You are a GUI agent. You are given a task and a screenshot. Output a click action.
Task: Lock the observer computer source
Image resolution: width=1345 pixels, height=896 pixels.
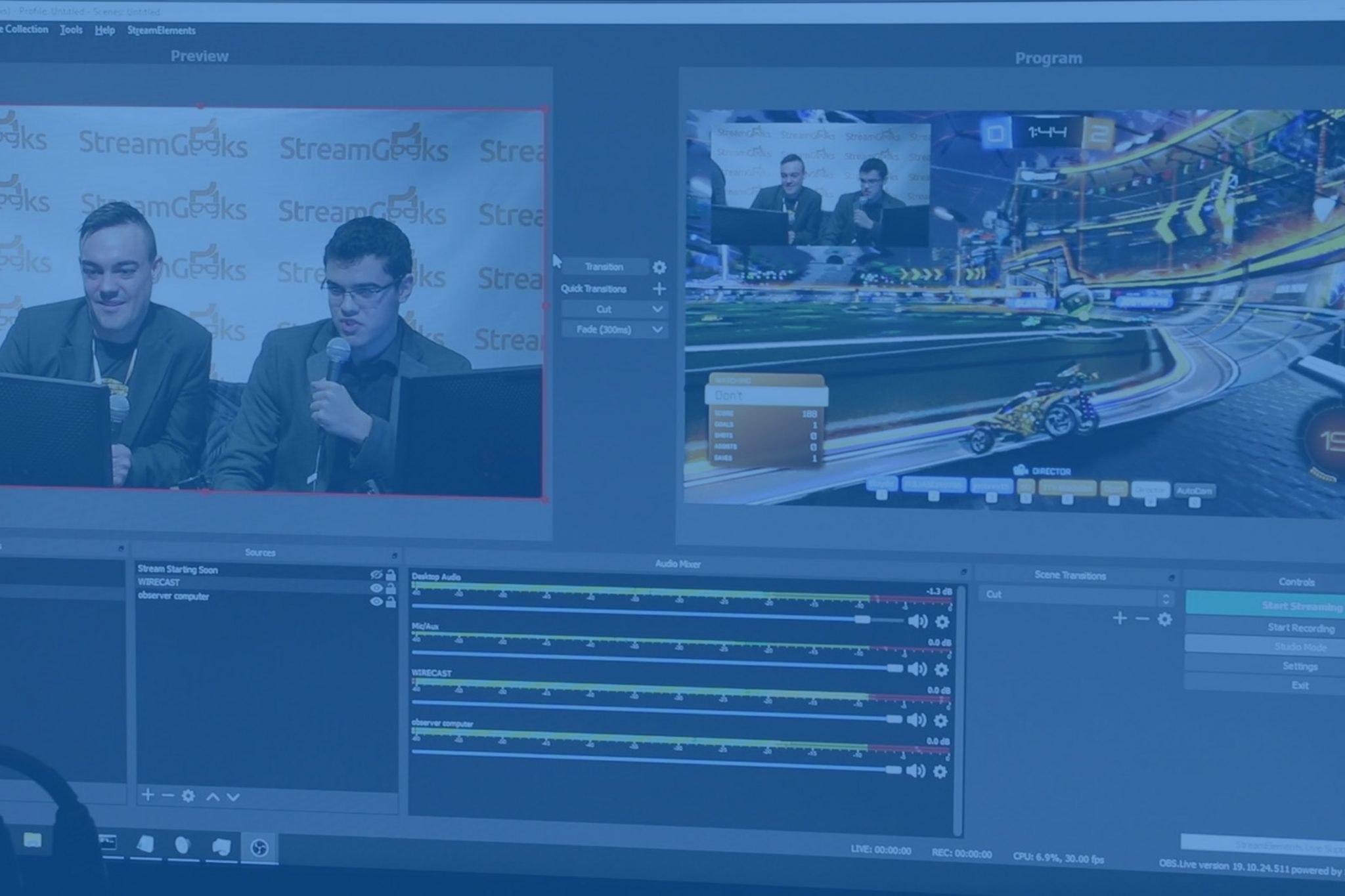[x=391, y=602]
